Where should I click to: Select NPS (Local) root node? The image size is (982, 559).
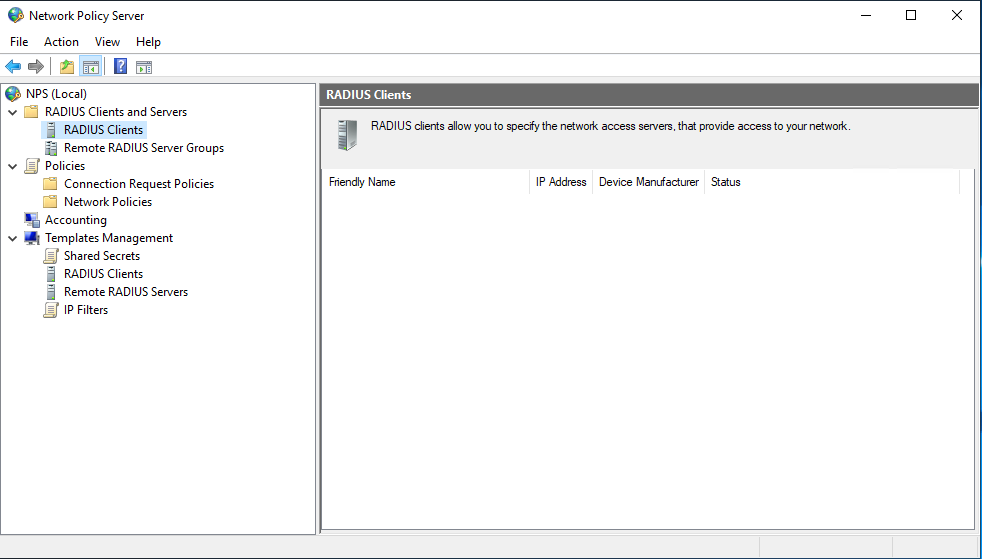tap(56, 94)
